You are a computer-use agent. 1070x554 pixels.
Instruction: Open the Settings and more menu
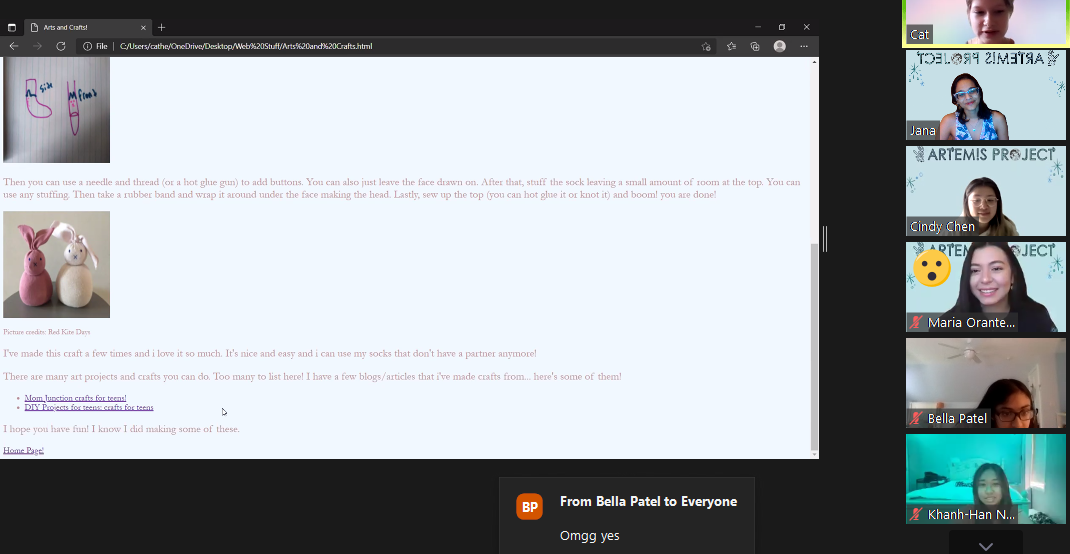pos(804,46)
